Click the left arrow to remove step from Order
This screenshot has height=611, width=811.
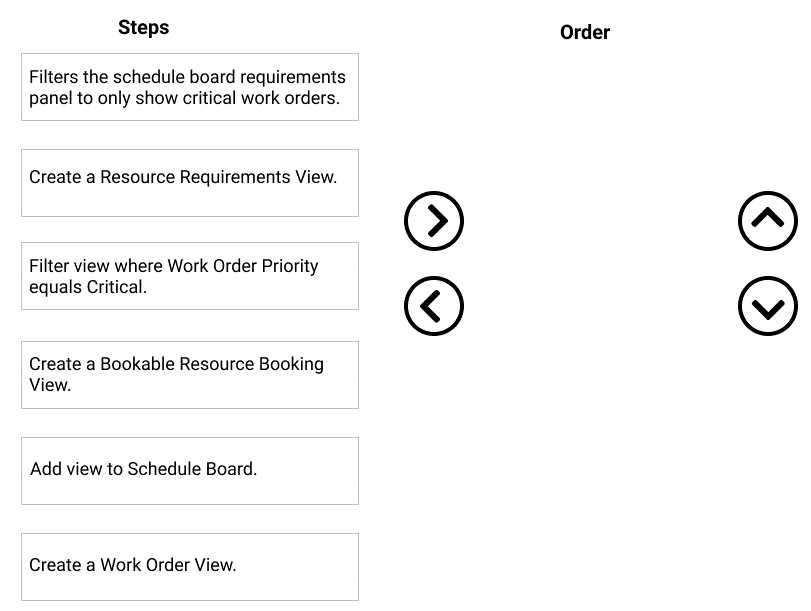pos(434,306)
